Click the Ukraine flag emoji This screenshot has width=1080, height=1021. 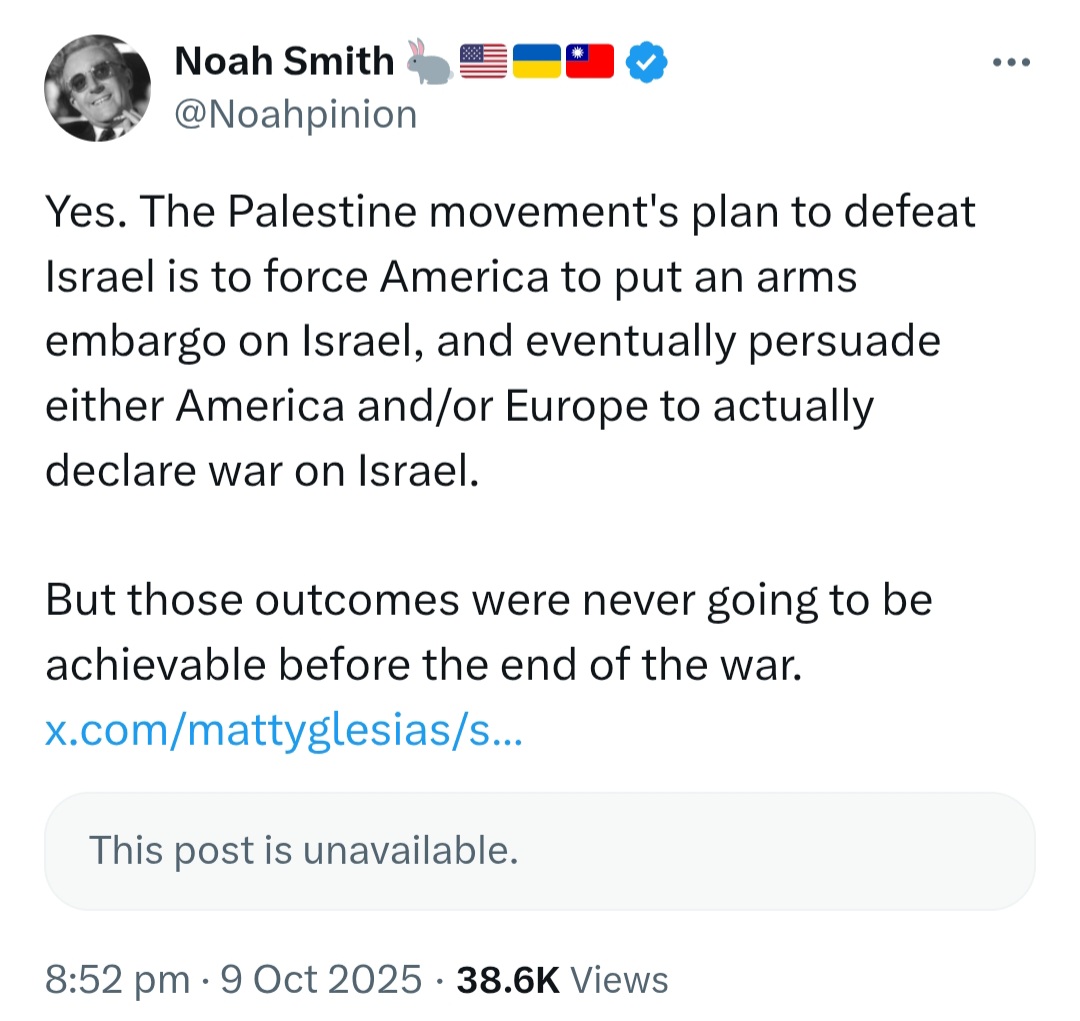(x=537, y=61)
